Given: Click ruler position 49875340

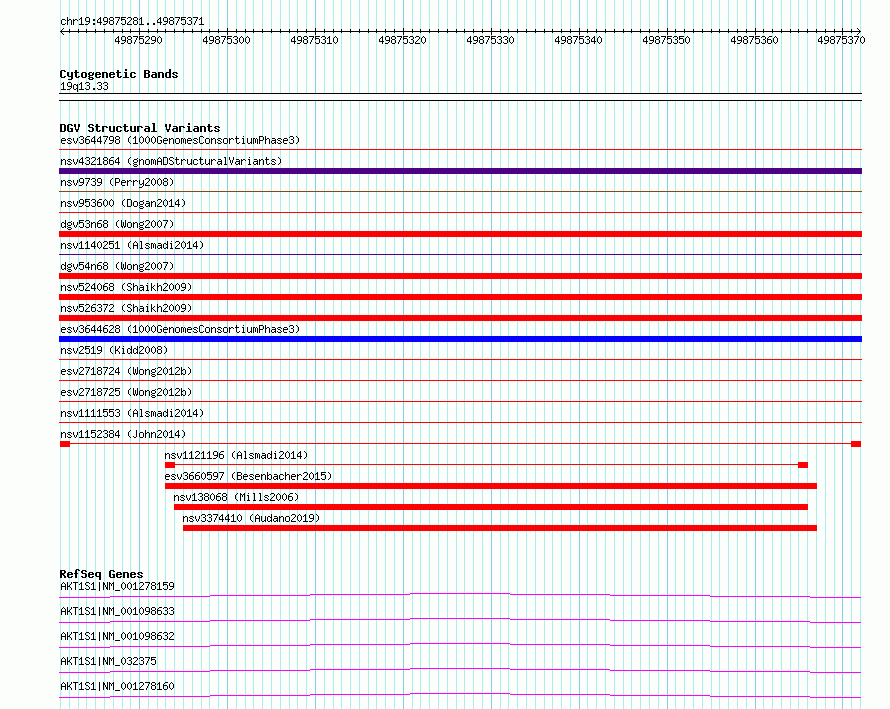Looking at the screenshot, I should click(x=578, y=40).
